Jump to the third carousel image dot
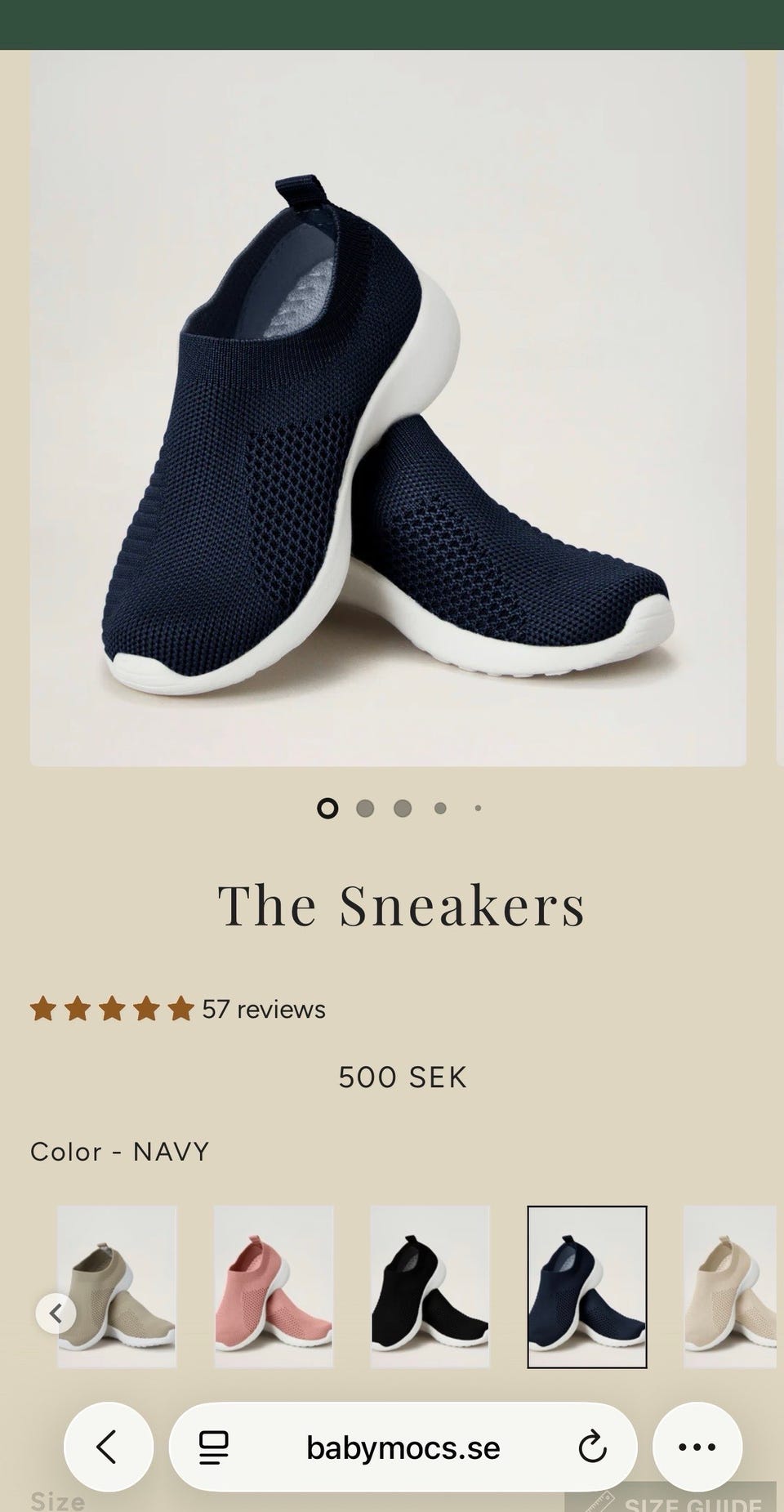 pos(403,809)
